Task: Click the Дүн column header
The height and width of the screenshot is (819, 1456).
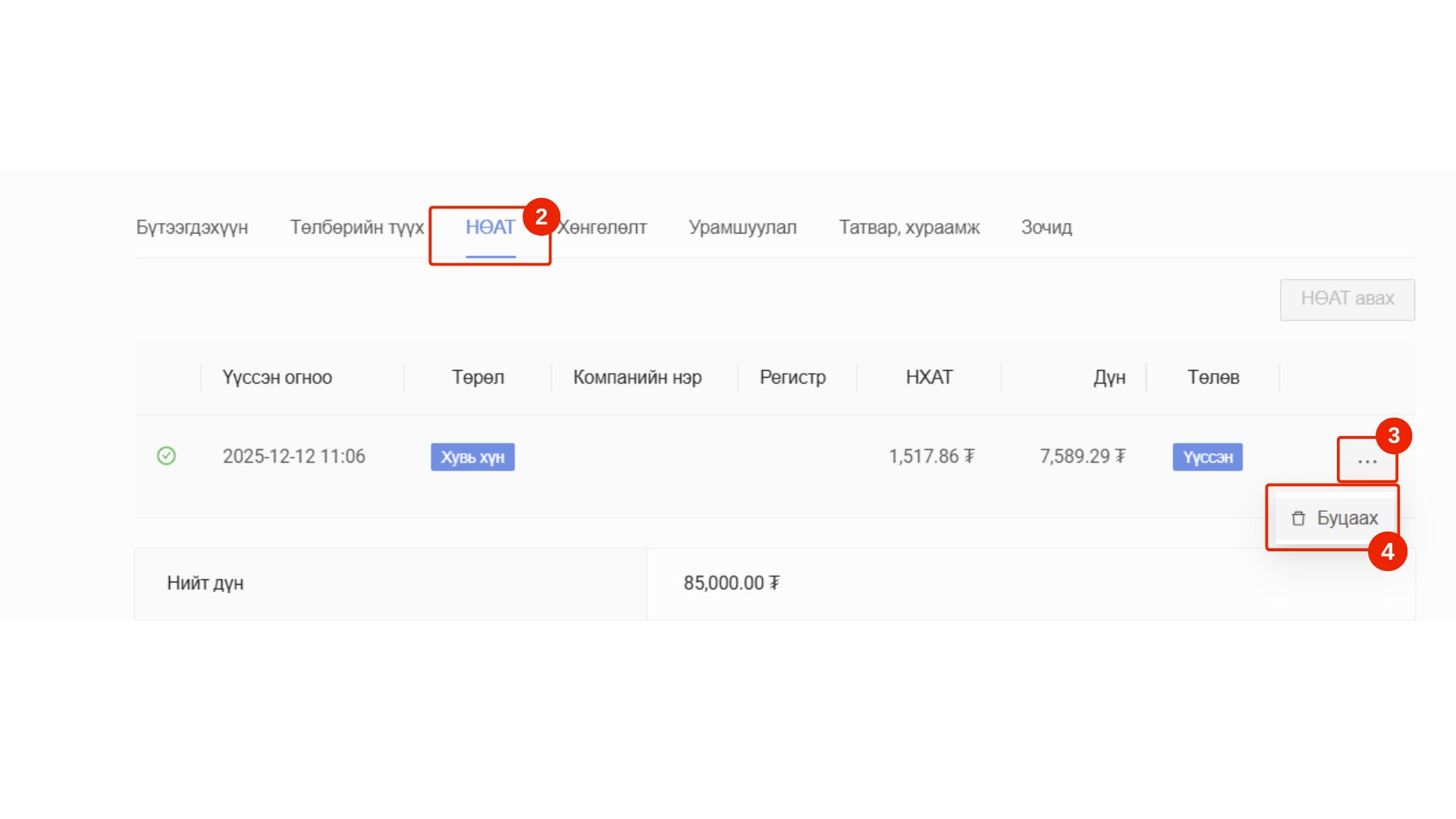Action: (x=1109, y=378)
